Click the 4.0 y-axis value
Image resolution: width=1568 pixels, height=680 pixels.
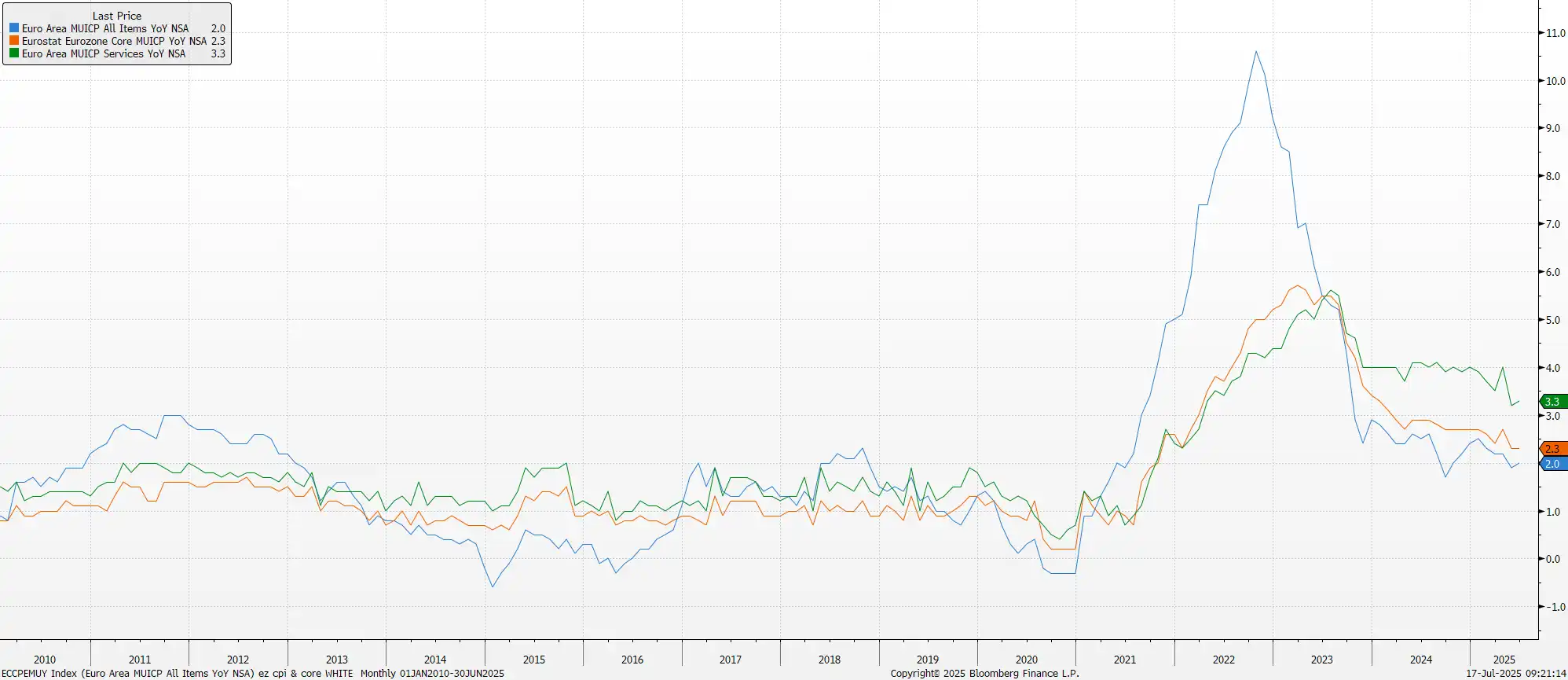(x=1553, y=368)
